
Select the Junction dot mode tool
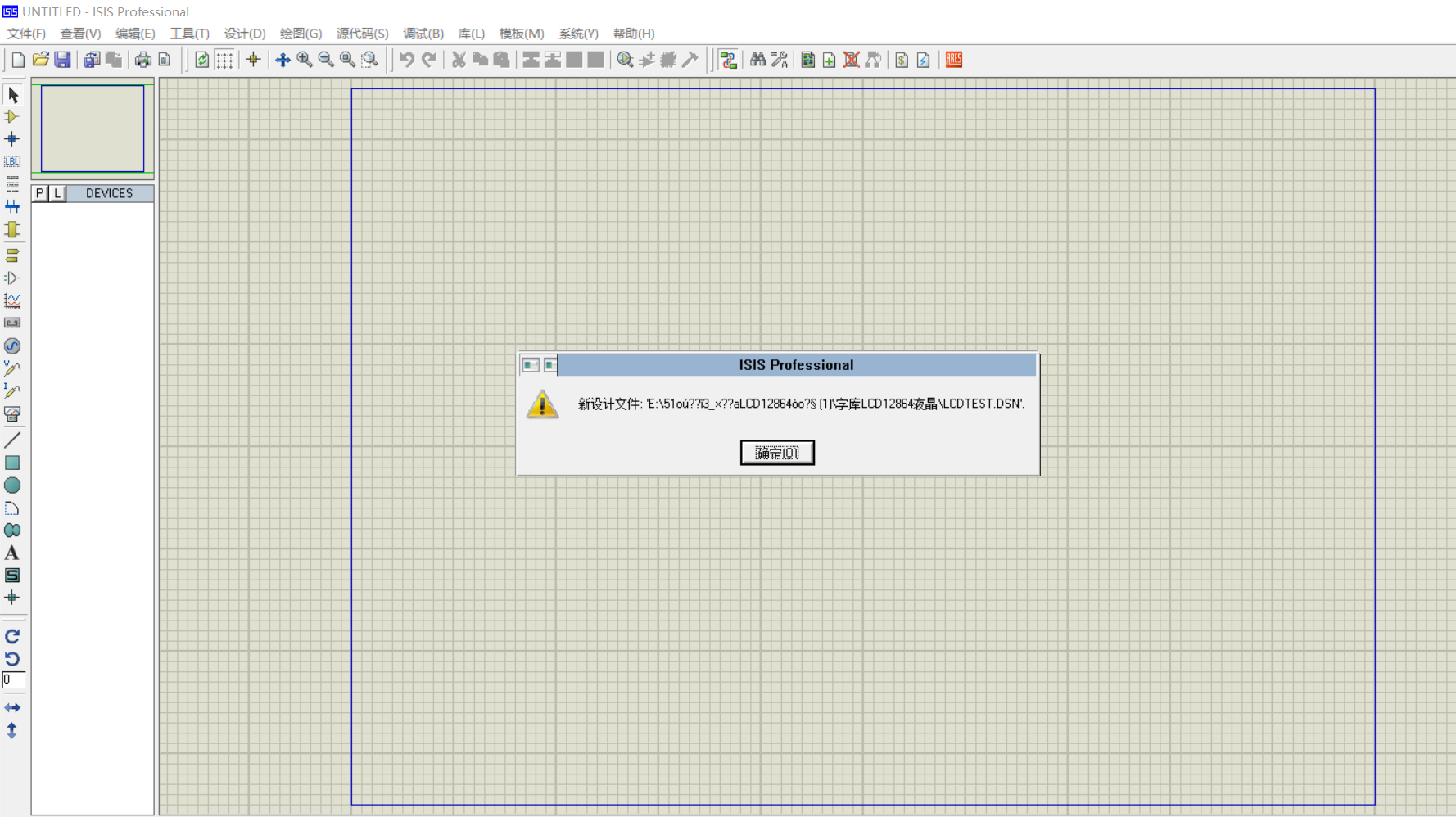pos(12,139)
